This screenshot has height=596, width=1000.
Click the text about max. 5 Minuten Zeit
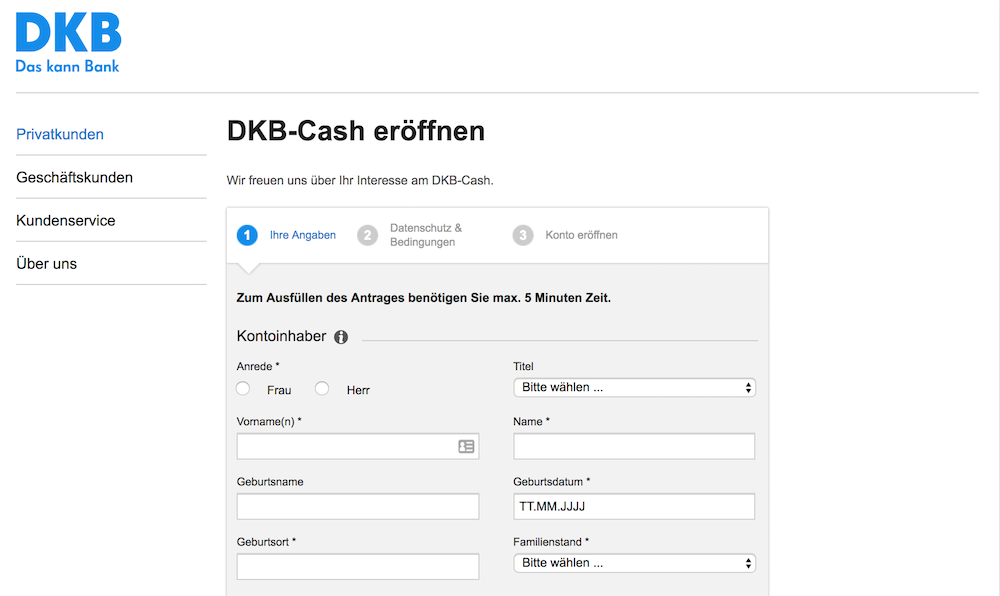(423, 298)
